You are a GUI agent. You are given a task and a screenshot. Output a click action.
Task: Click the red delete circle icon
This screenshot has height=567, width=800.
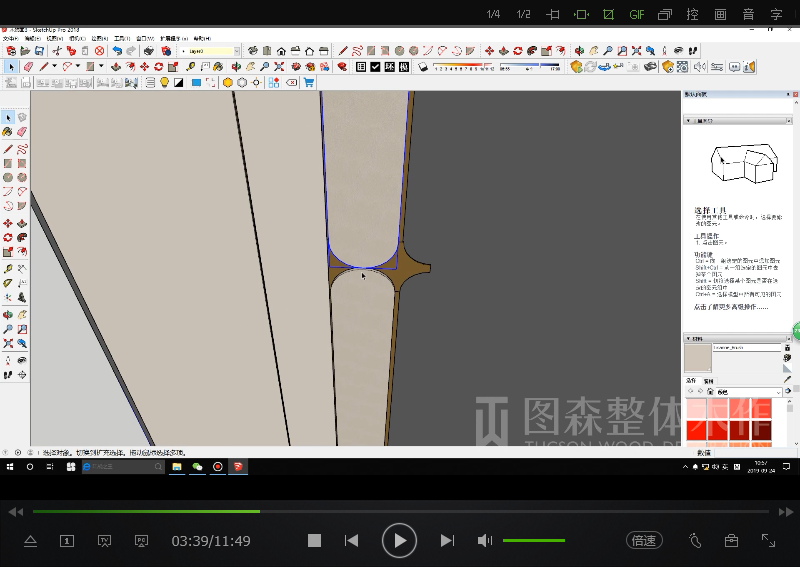pos(99,51)
